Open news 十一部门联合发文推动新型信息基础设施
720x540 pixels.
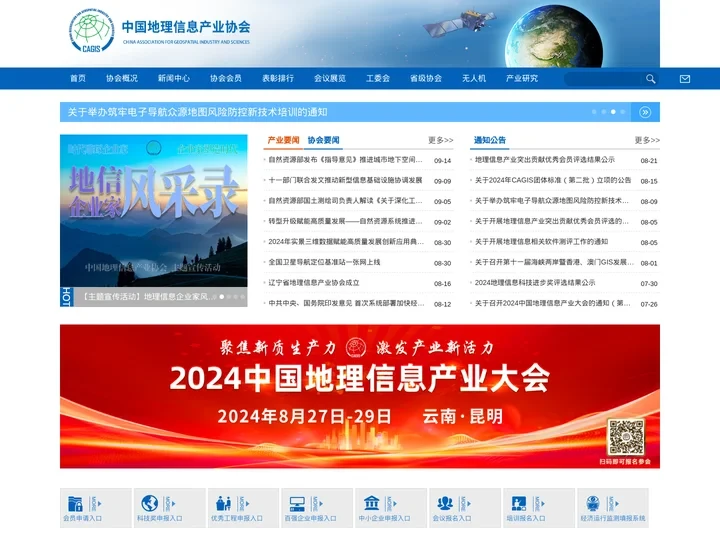point(345,180)
